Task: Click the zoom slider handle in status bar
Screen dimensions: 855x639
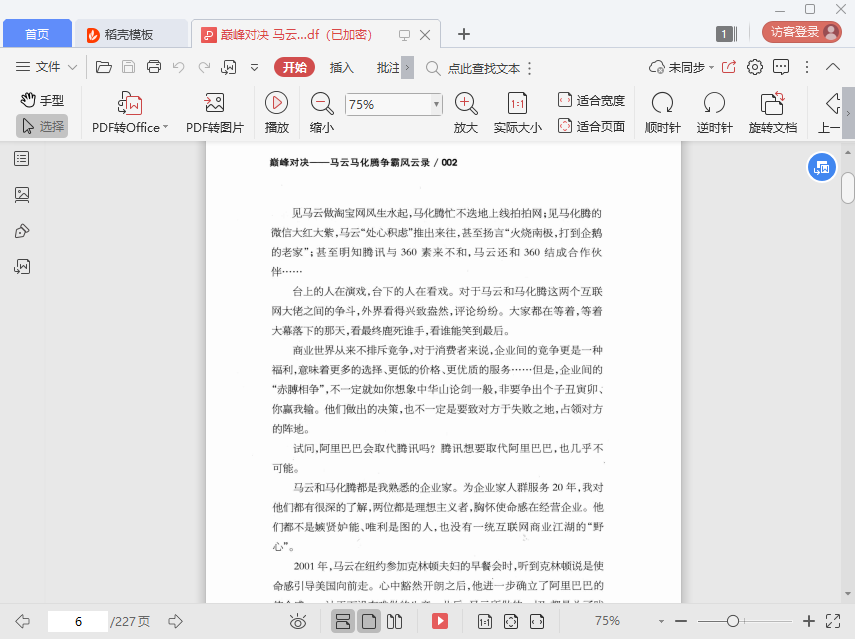Action: coord(733,621)
